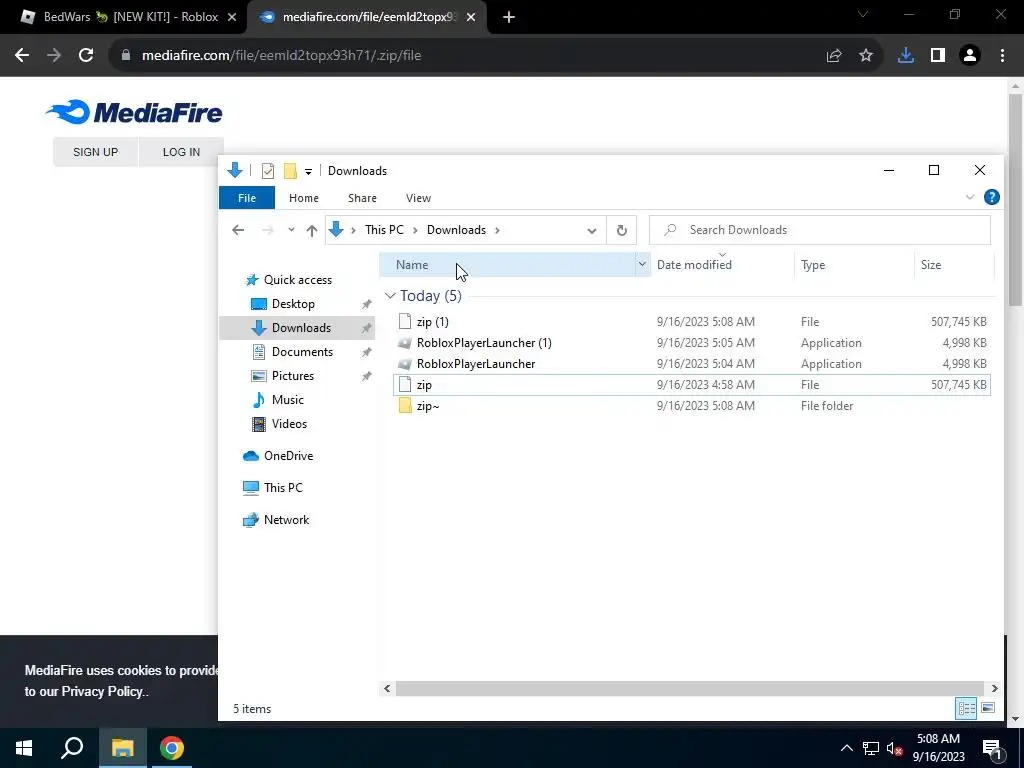The width and height of the screenshot is (1024, 768).
Task: Open the Chrome side panel icon
Action: click(x=938, y=56)
